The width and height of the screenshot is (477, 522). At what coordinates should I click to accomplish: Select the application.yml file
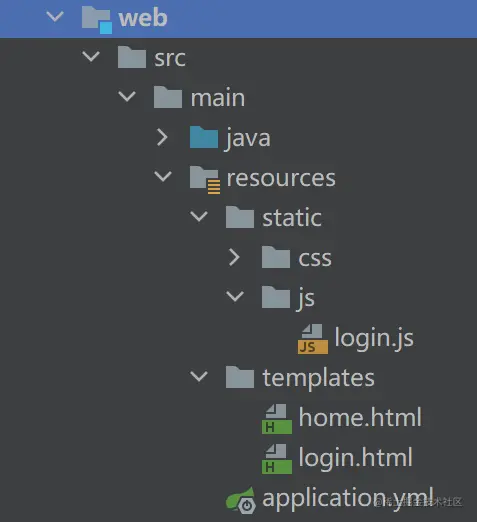(x=348, y=499)
